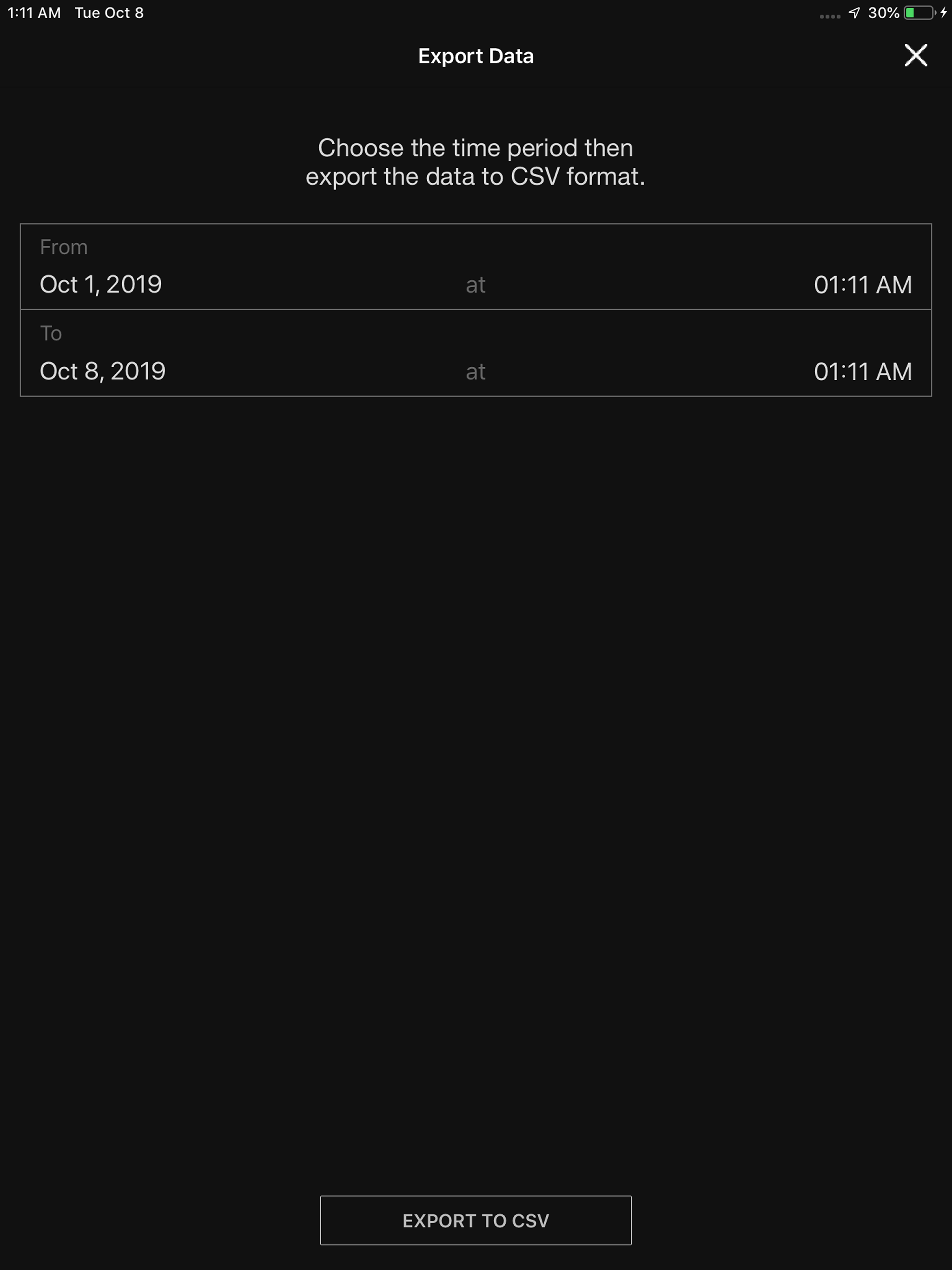Select the To label
Viewport: 952px width, 1270px height.
[51, 333]
